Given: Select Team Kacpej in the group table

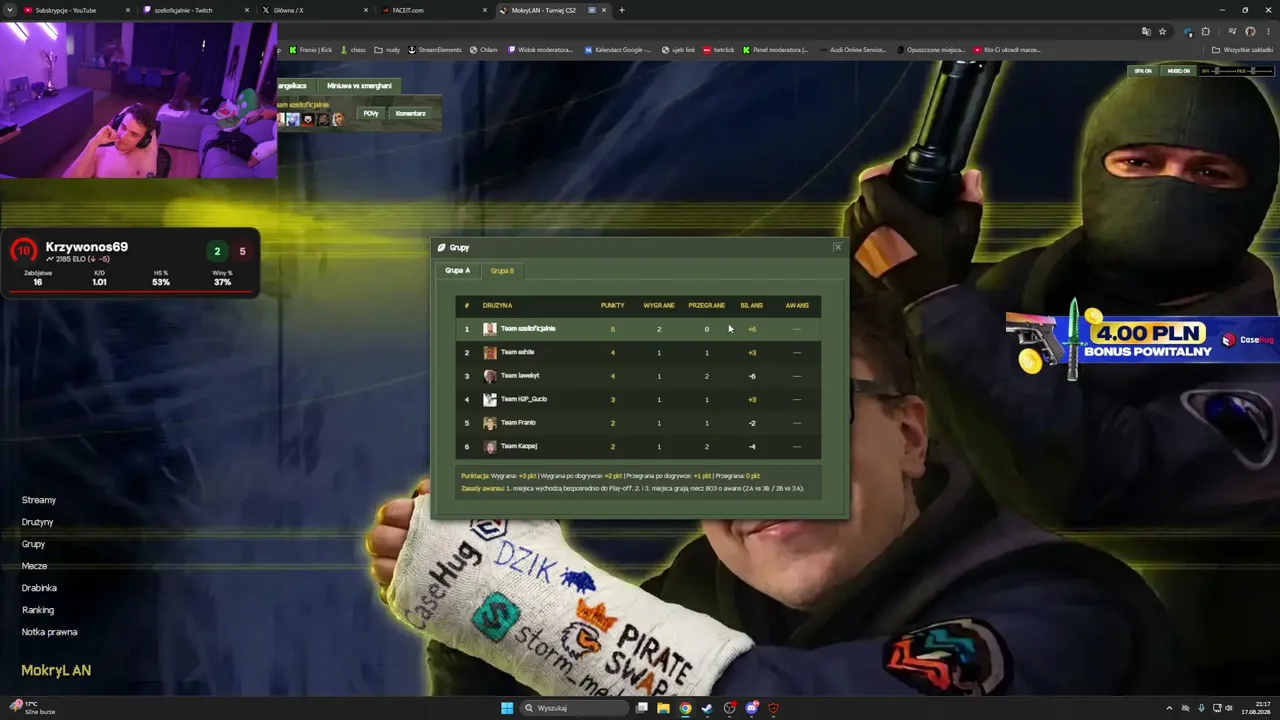Looking at the screenshot, I should (638, 446).
